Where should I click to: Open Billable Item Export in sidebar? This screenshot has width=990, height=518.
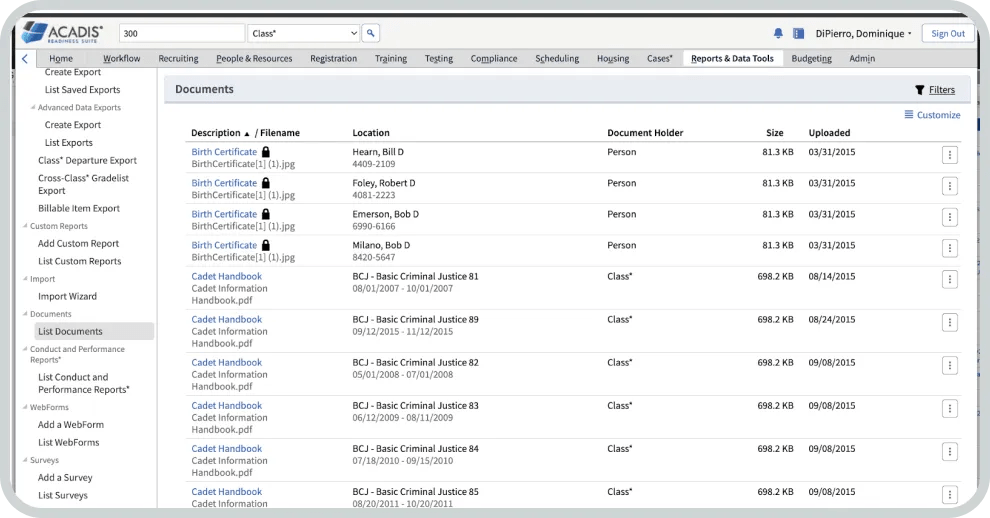pos(79,208)
